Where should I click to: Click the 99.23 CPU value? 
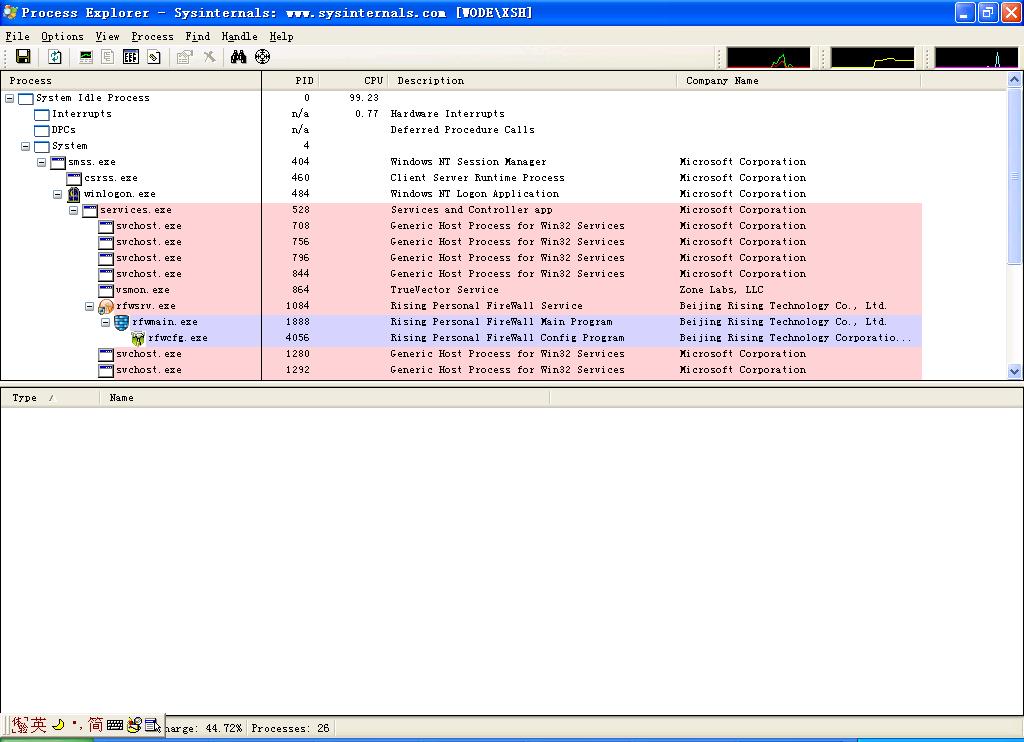[364, 98]
